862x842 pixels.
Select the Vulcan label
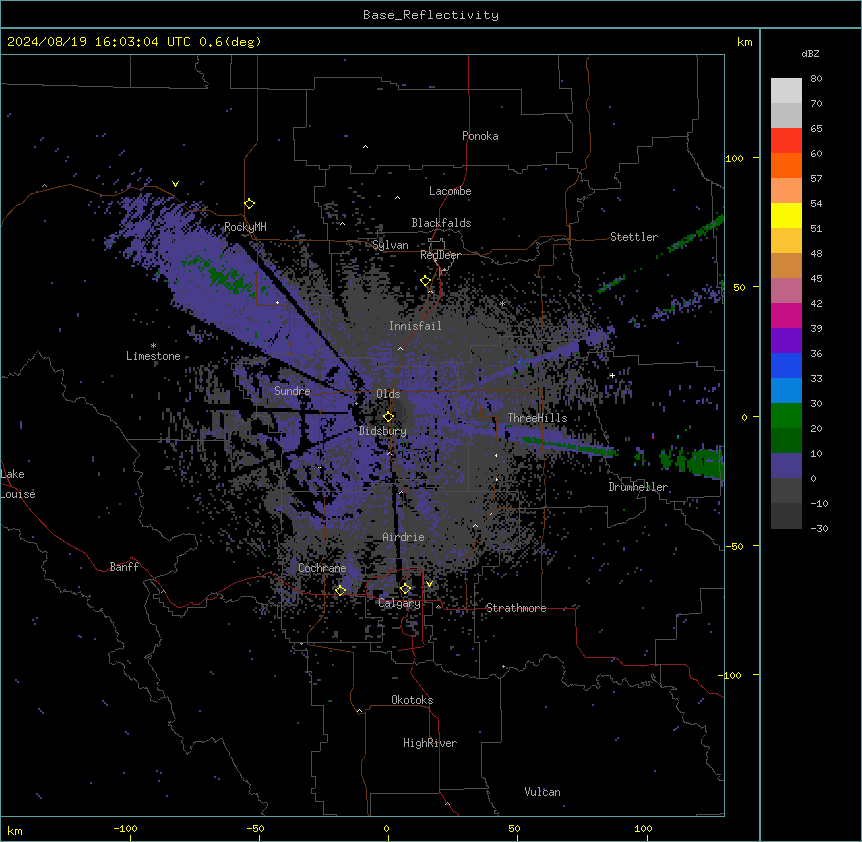tap(543, 792)
